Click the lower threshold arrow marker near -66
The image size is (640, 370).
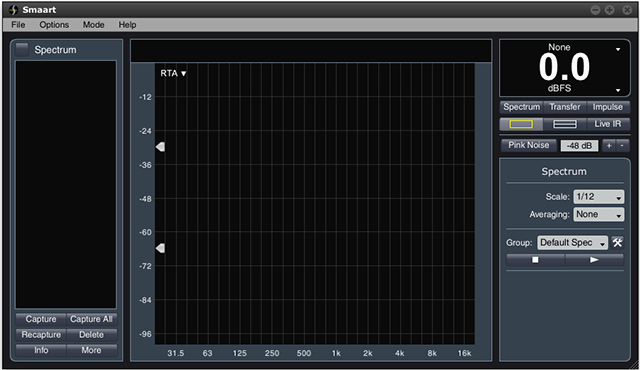coord(160,248)
